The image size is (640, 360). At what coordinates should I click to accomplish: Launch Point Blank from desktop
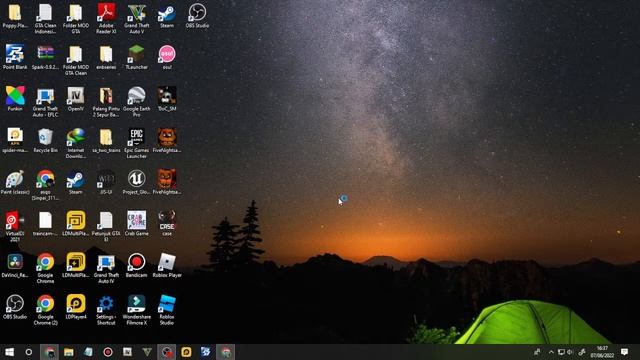pyautogui.click(x=15, y=57)
